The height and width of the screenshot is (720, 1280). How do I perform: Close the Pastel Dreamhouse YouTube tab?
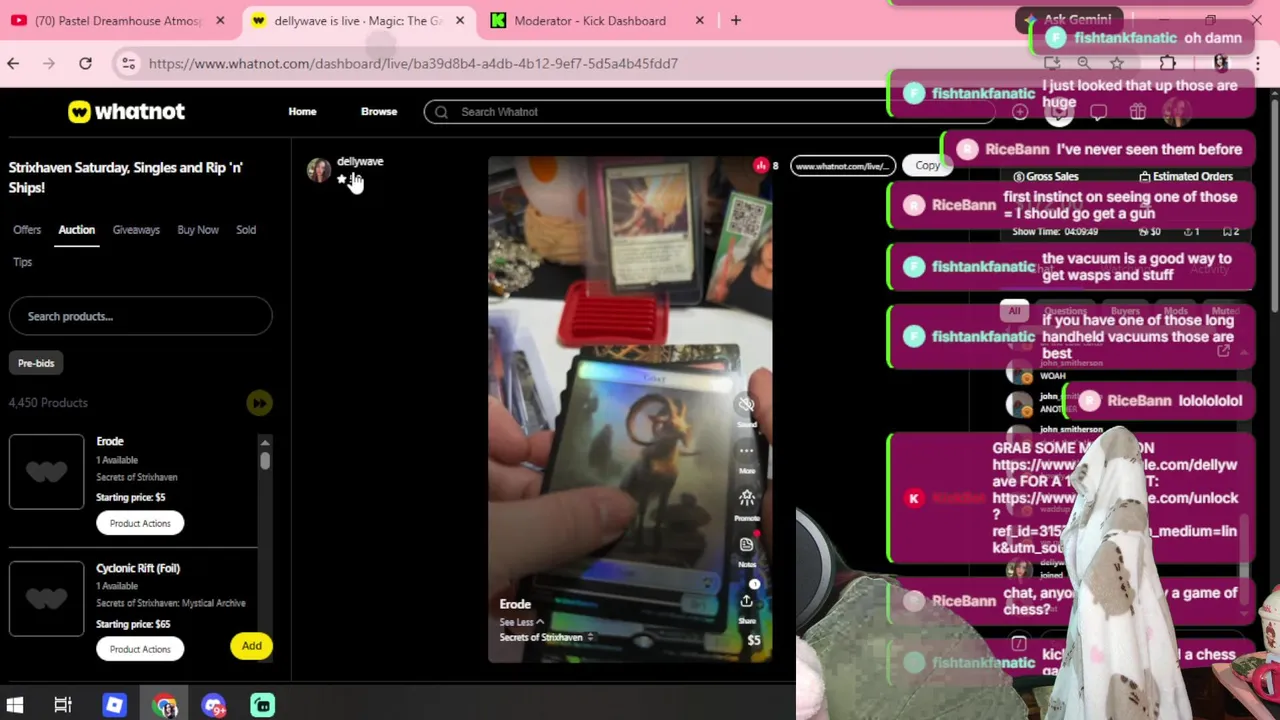click(220, 20)
